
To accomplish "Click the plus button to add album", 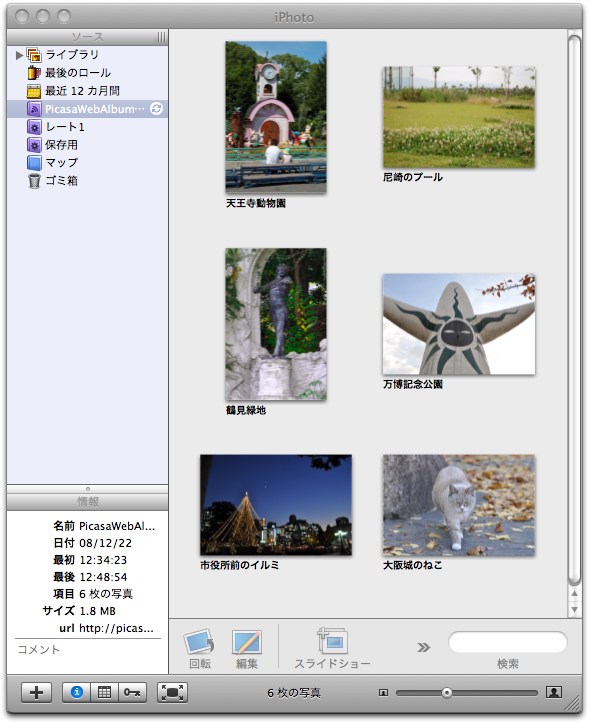I will 36,693.
